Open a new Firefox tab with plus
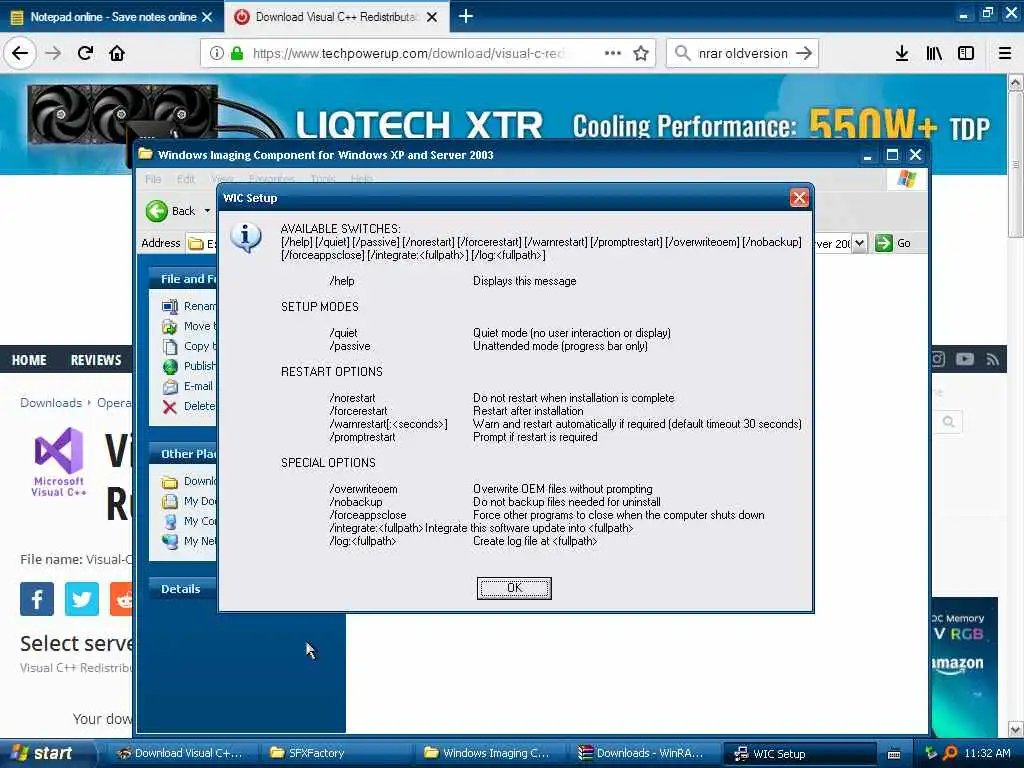 (x=466, y=16)
